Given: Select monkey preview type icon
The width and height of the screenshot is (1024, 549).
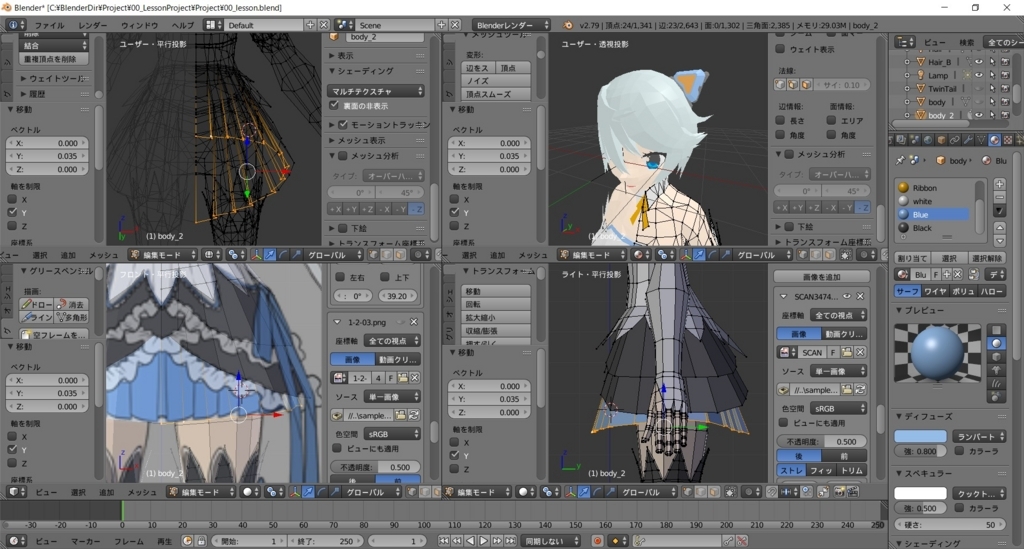Looking at the screenshot, I should 997,370.
